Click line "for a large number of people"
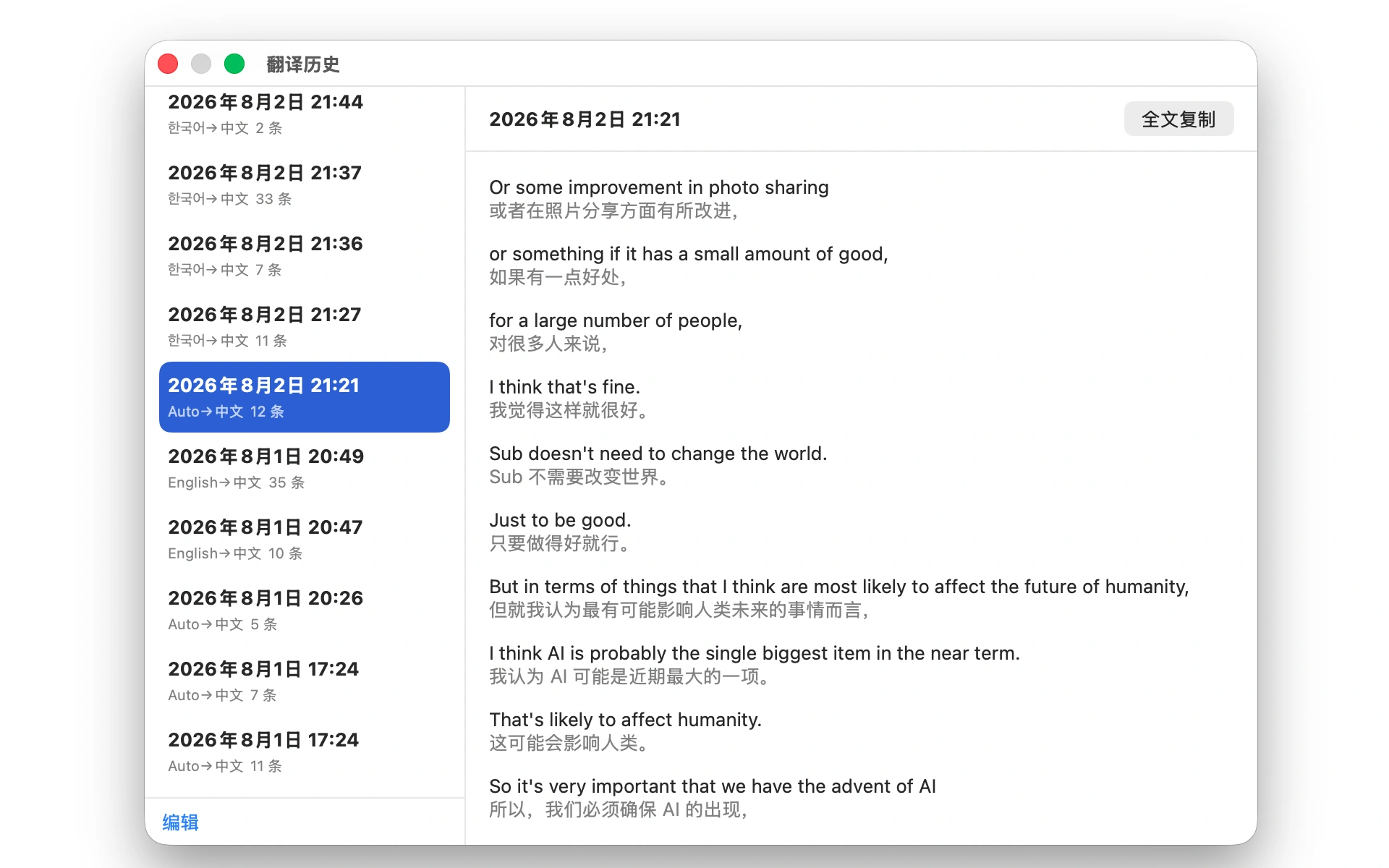Image resolution: width=1389 pixels, height=868 pixels. (x=616, y=320)
